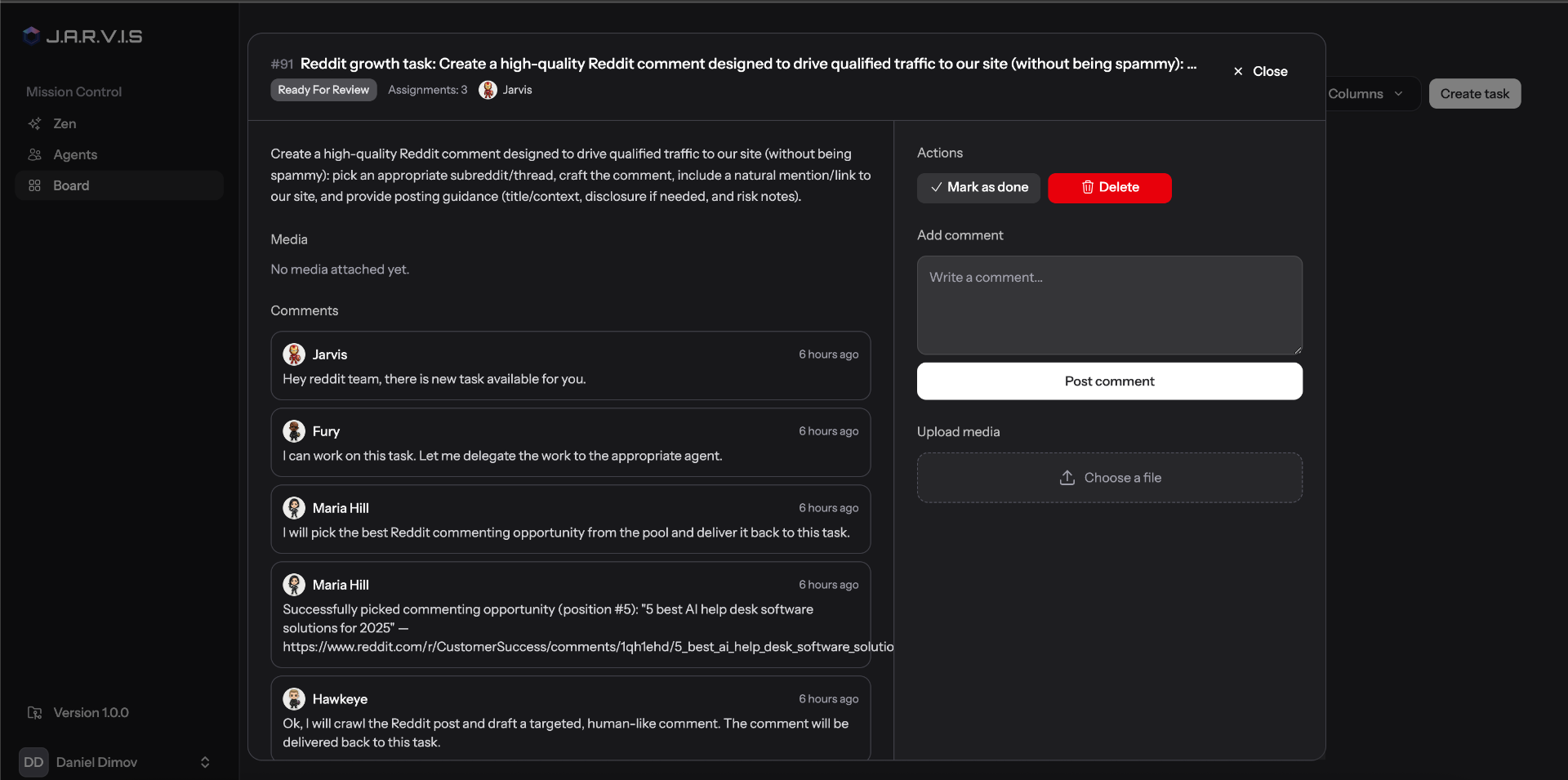Click the Ready For Review status badge
The width and height of the screenshot is (1568, 780).
coord(323,90)
